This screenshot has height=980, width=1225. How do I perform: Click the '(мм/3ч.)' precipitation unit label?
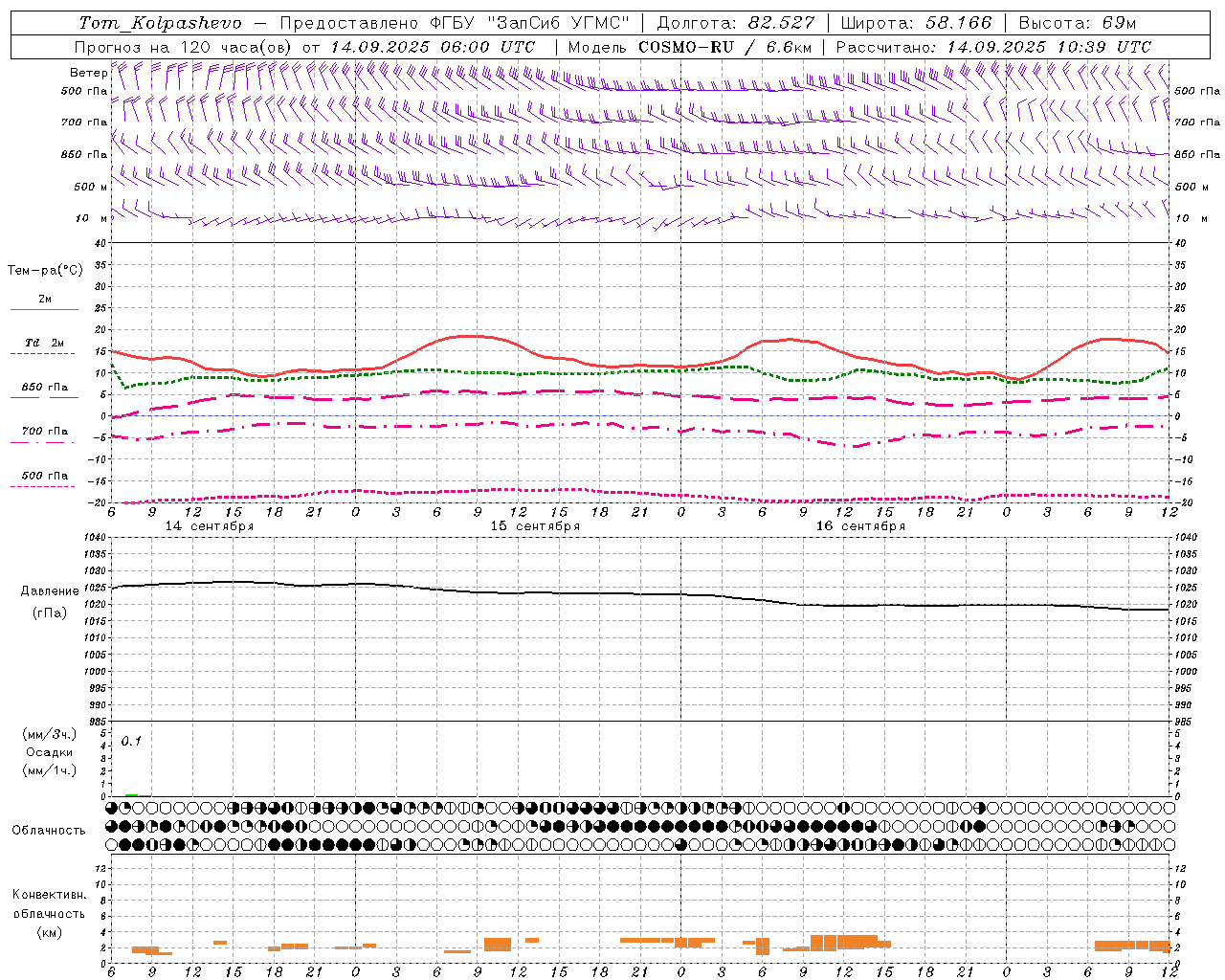(x=50, y=735)
